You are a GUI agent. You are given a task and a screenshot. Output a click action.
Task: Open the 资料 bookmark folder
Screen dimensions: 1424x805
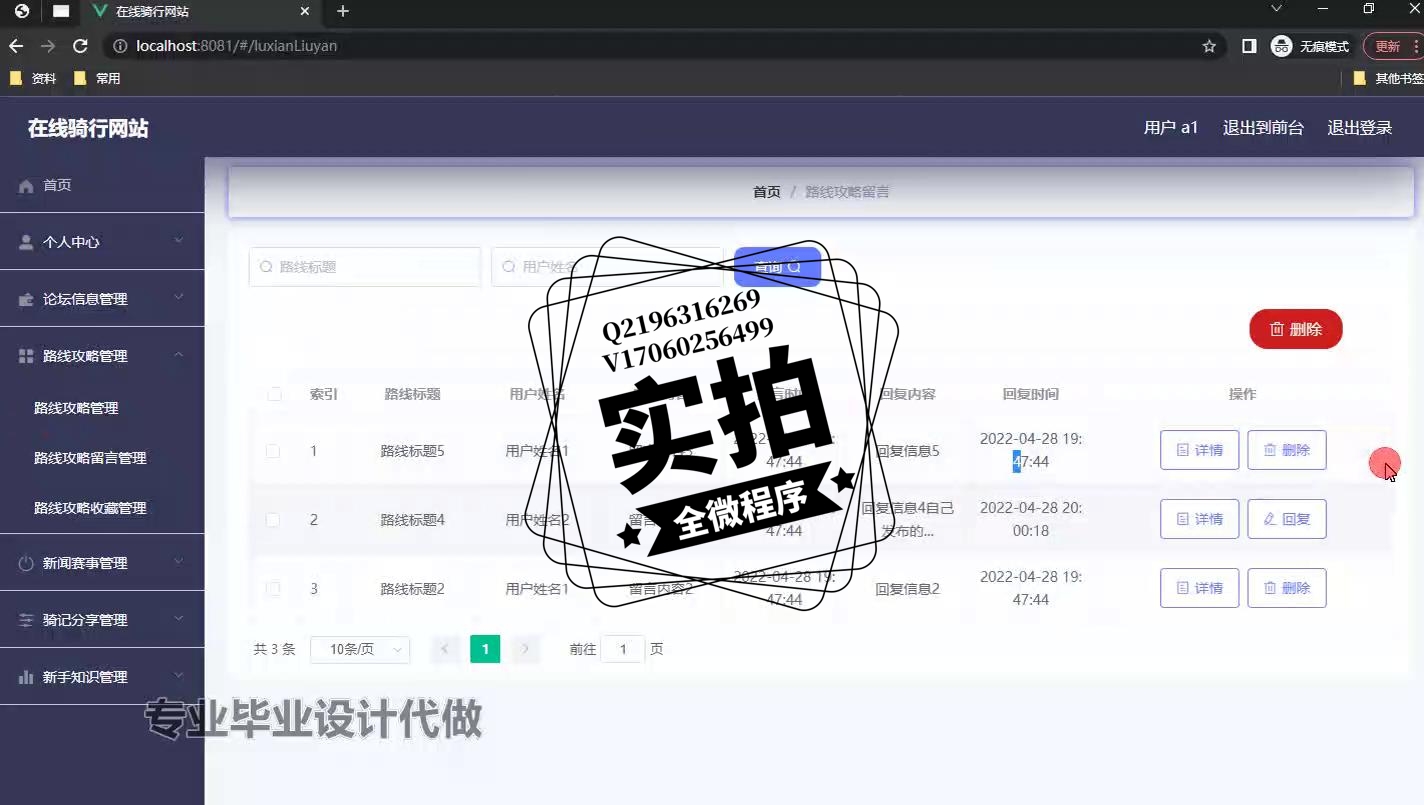32,78
